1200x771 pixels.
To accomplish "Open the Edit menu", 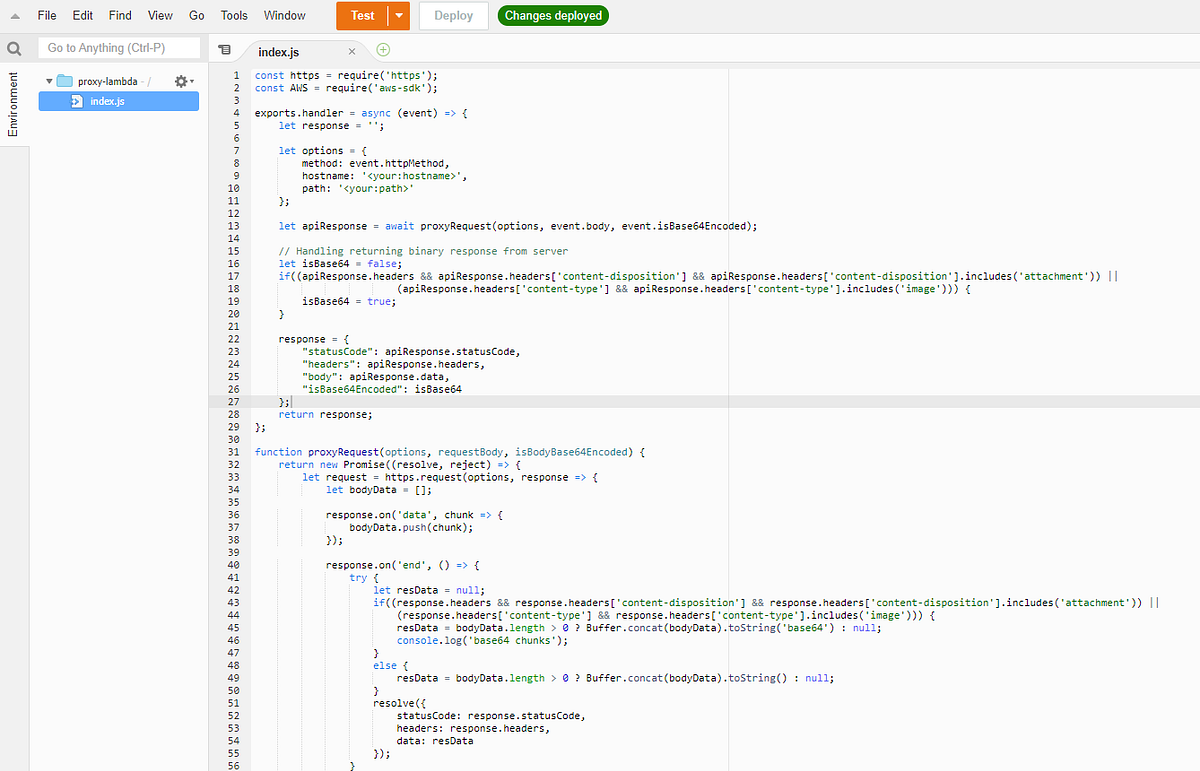I will coord(83,16).
